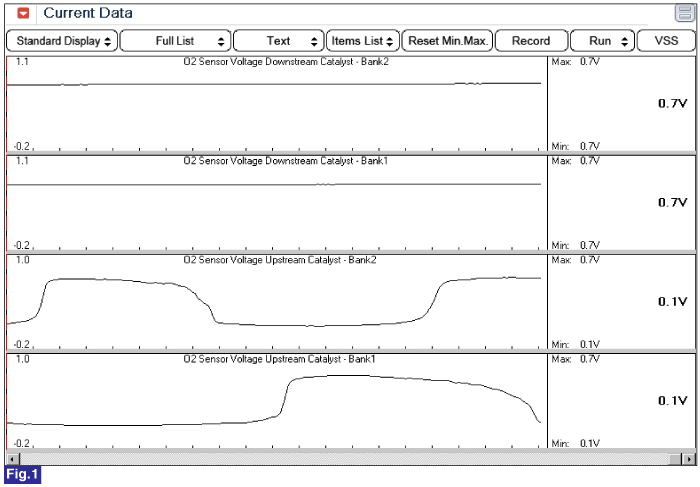This screenshot has height=487, width=700.
Task: Click the Min 0.7V reading of Downstream Bank2
Action: point(575,146)
